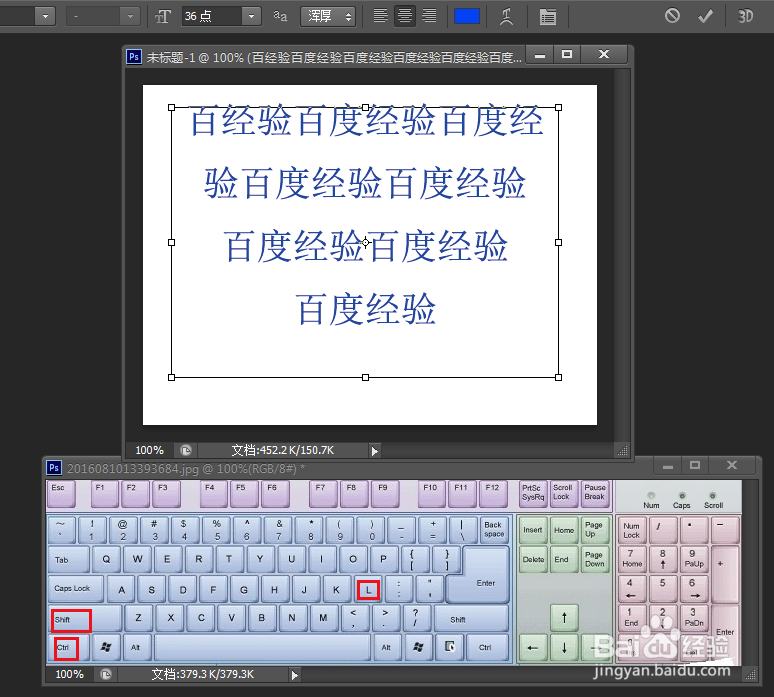Click the font size TT icon

coord(163,17)
